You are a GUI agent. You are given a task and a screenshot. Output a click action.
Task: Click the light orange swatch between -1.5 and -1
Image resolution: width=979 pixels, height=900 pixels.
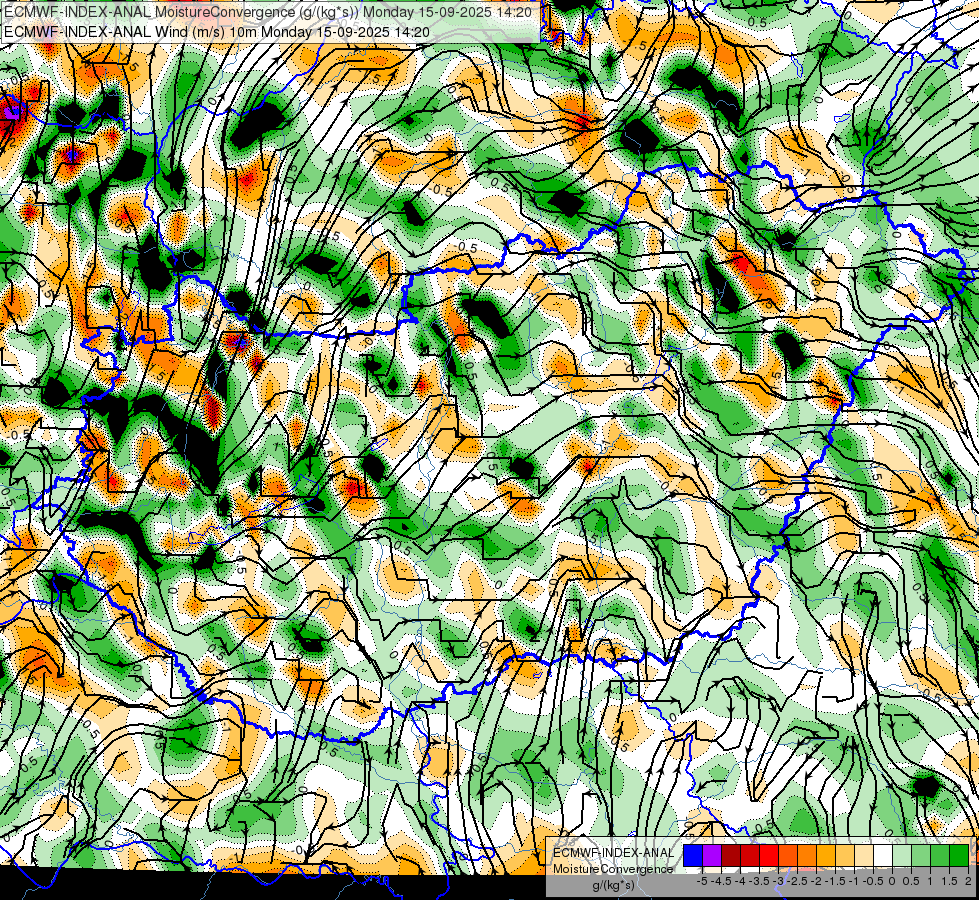[x=845, y=856]
